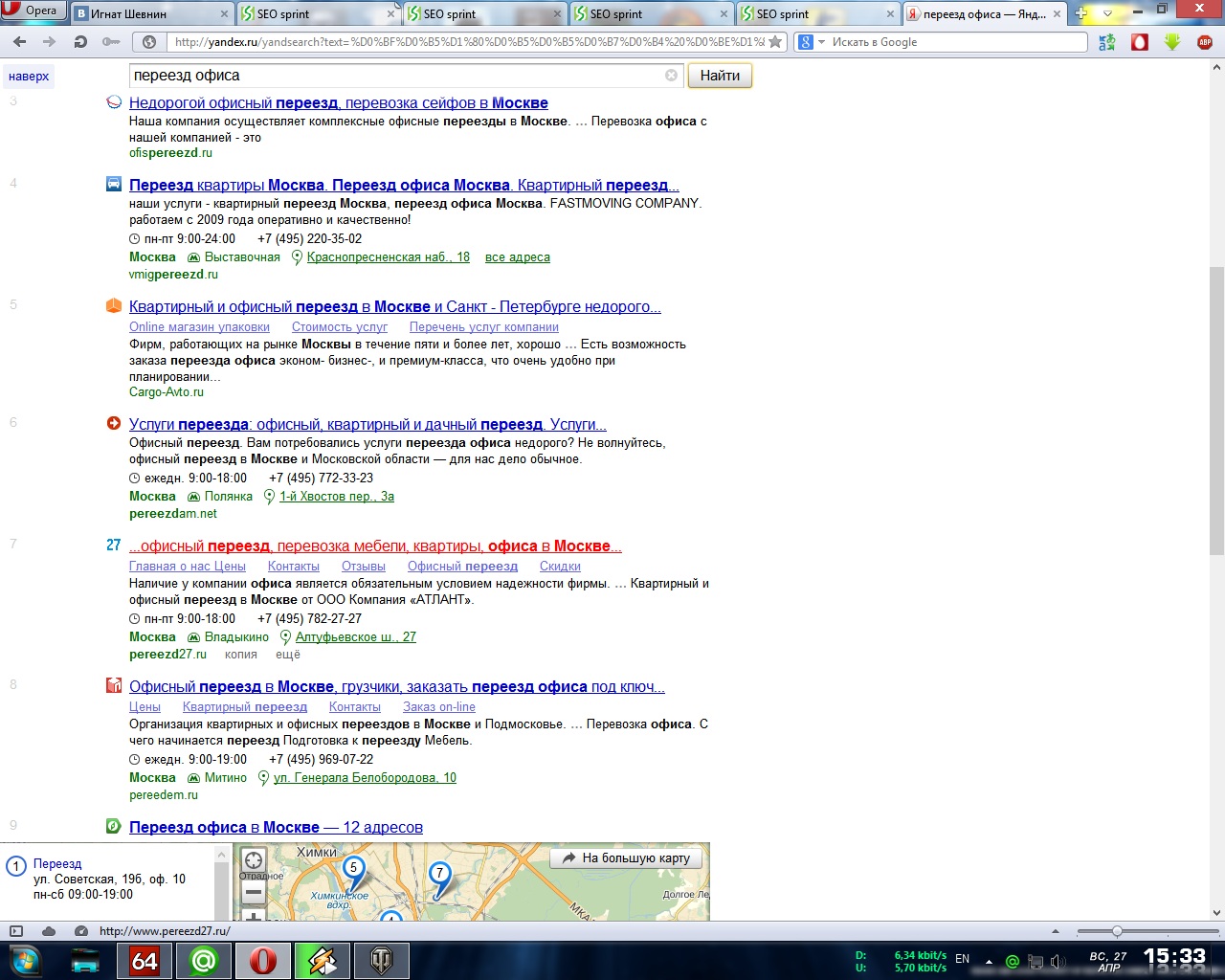
Task: Open the Adblock Plus ABP icon
Action: 1205,42
